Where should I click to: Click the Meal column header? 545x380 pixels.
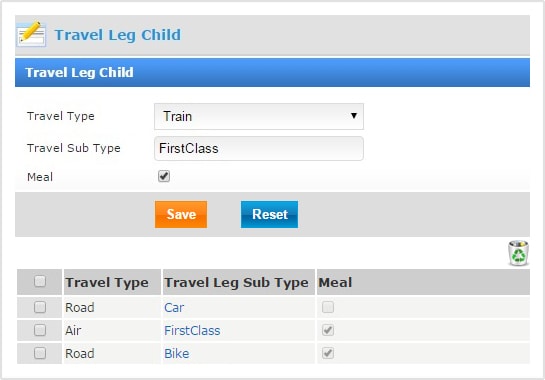[335, 282]
